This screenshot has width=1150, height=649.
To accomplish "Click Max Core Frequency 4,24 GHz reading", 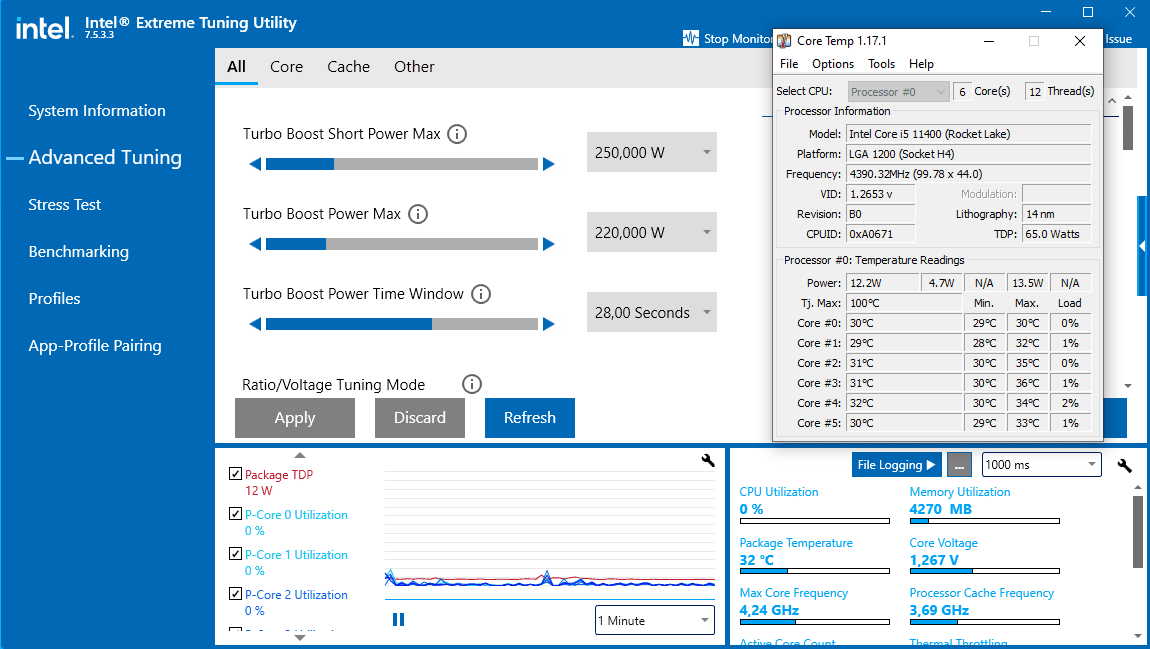I will (769, 610).
